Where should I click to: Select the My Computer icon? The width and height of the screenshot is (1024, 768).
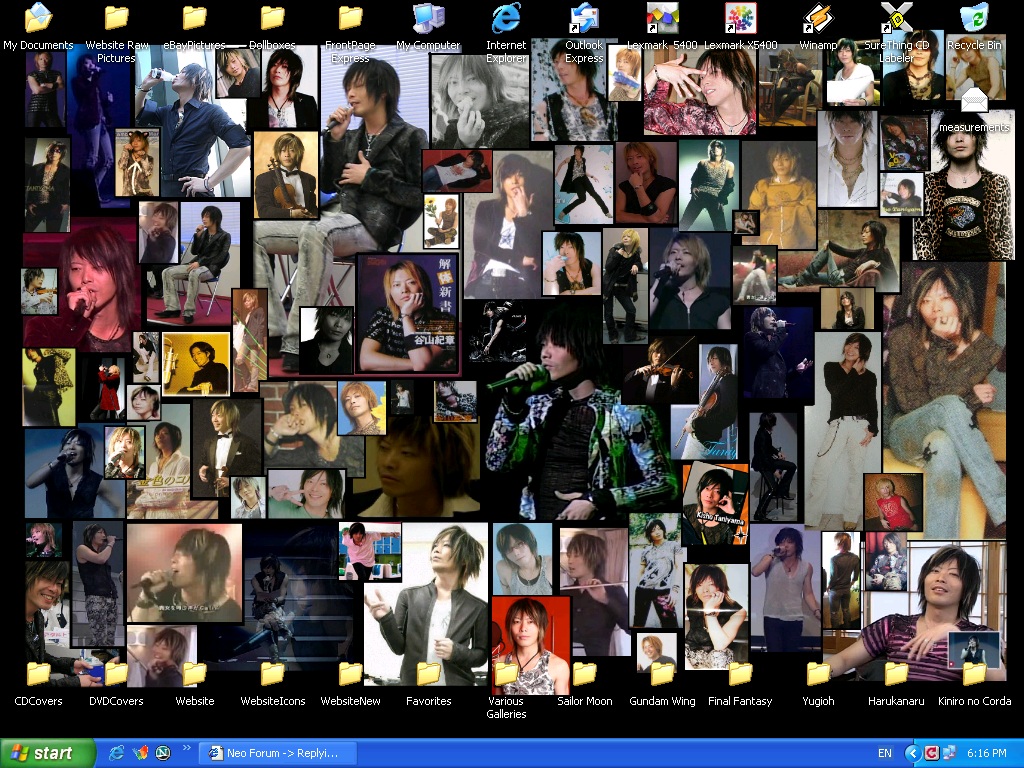tap(428, 19)
